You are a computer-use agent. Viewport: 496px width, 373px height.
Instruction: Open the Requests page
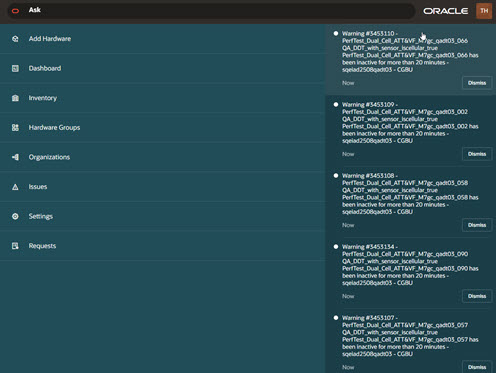[x=162, y=246]
